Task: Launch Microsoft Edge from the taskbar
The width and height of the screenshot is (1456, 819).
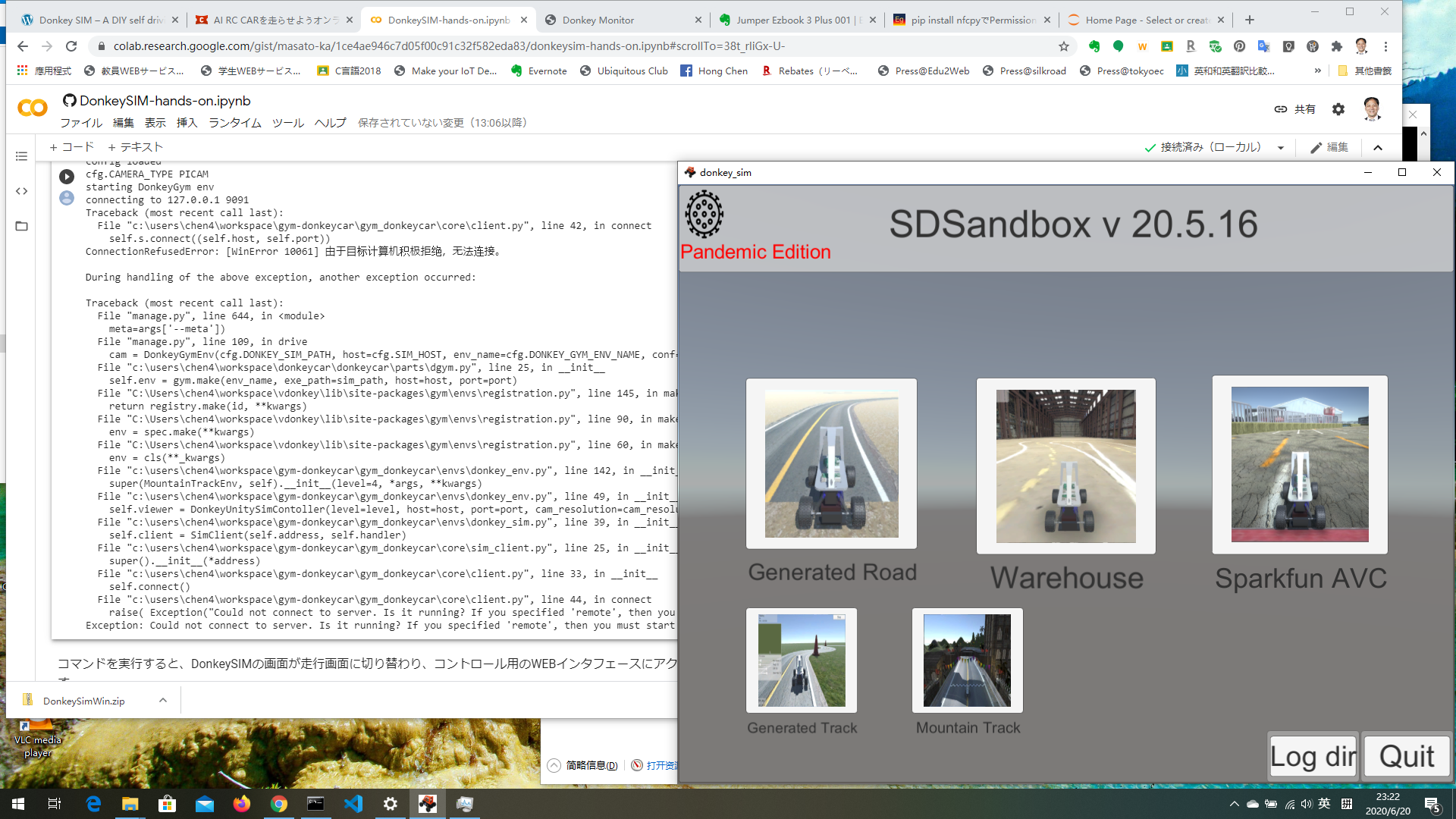Action: [93, 804]
